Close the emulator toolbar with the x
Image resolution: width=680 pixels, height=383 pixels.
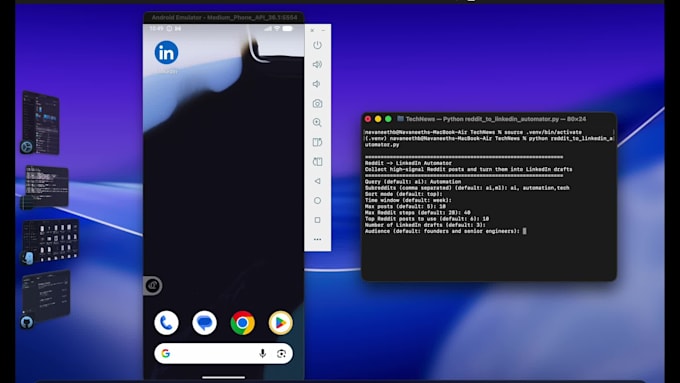[312, 30]
